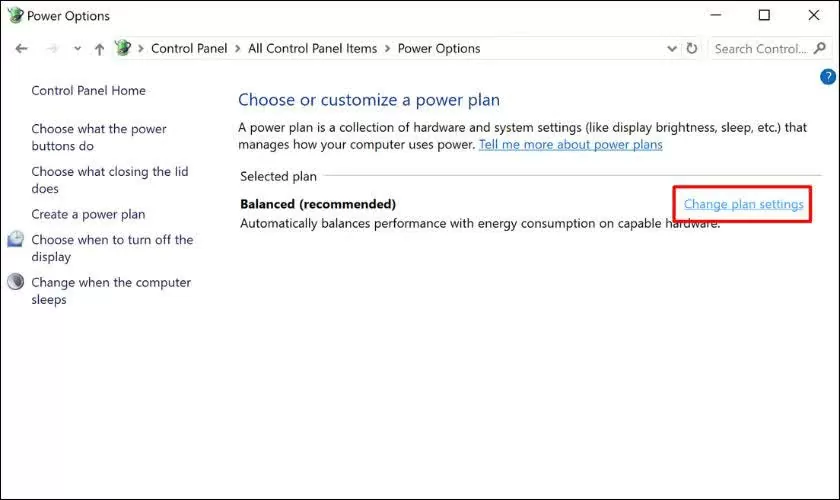This screenshot has height=500, width=840.
Task: Refresh the Power Options page
Action: pos(692,49)
